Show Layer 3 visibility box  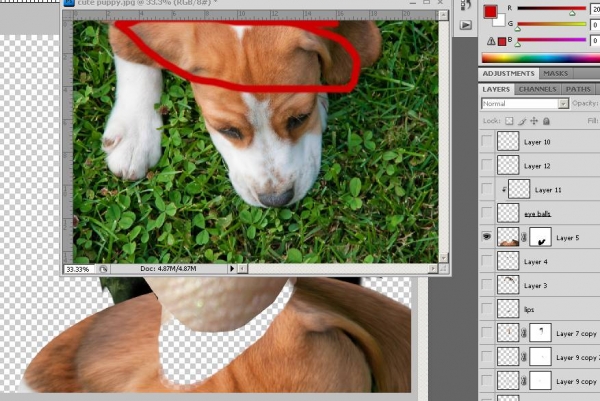pos(487,285)
